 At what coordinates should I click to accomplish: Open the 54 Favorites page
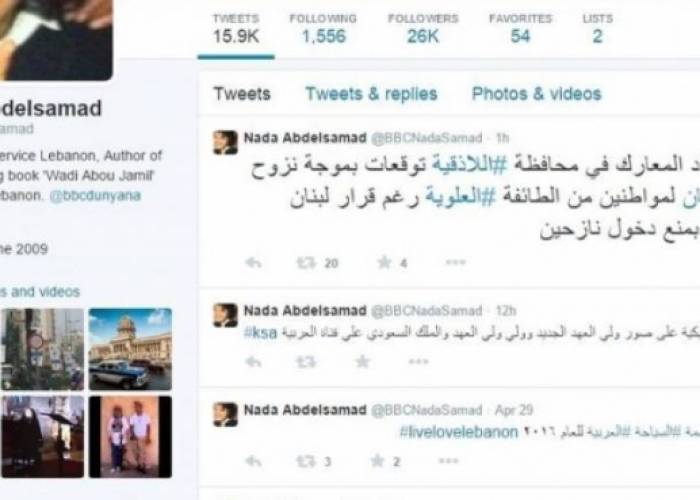[521, 29]
